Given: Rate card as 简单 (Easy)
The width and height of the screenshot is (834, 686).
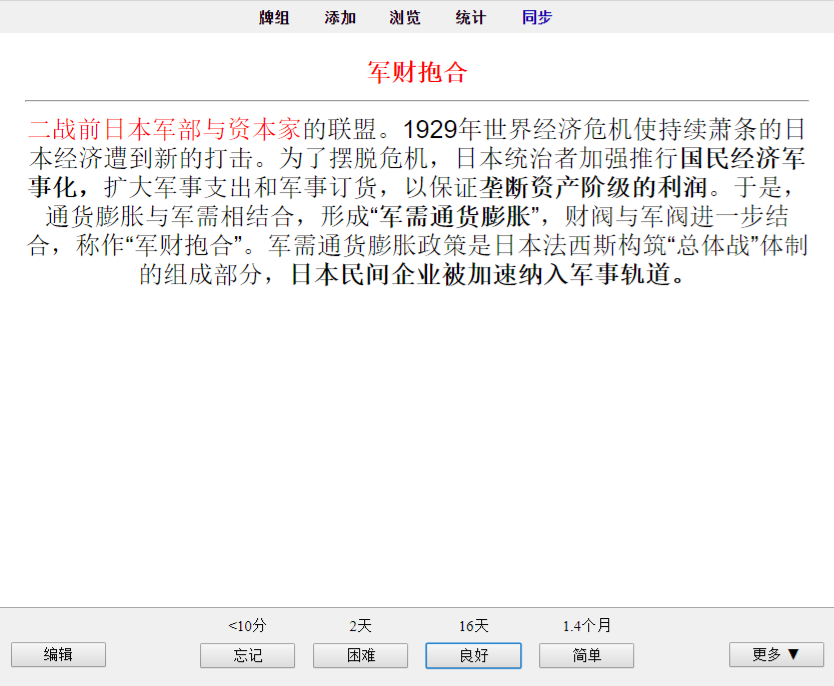Looking at the screenshot, I should tap(587, 655).
